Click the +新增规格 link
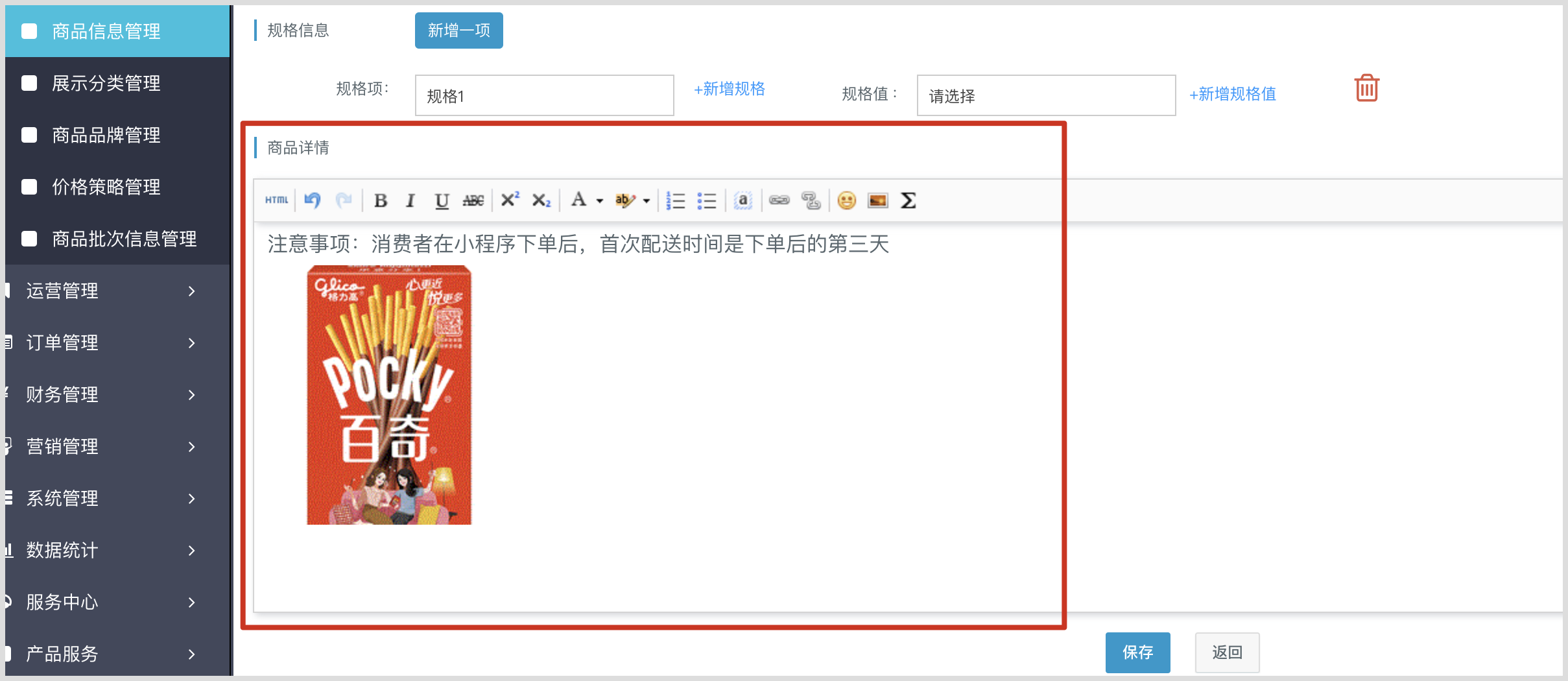 click(x=730, y=89)
